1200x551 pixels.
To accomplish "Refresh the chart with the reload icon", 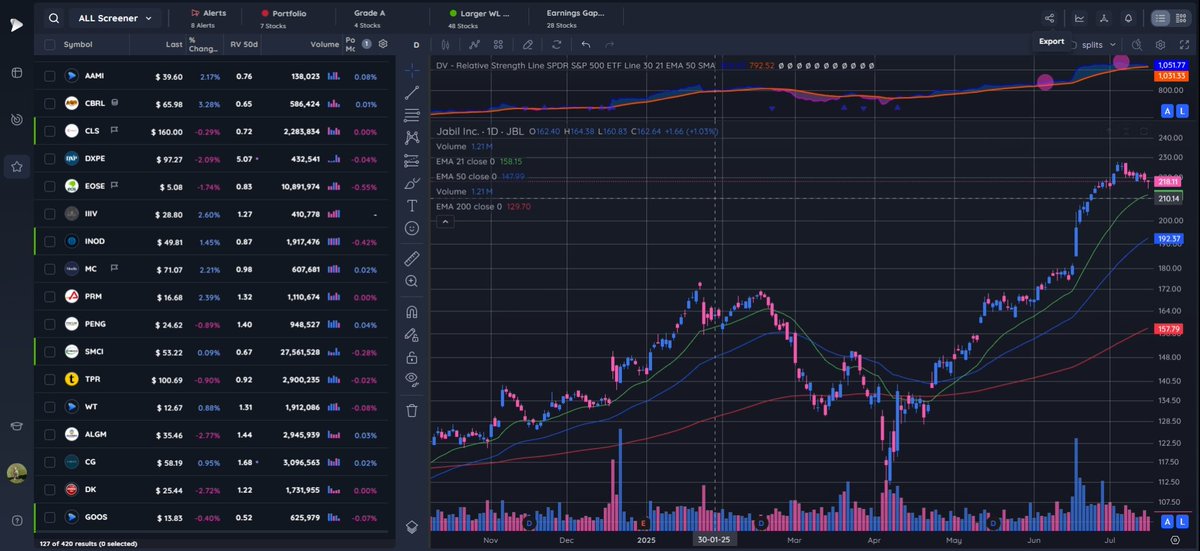I will pos(556,45).
